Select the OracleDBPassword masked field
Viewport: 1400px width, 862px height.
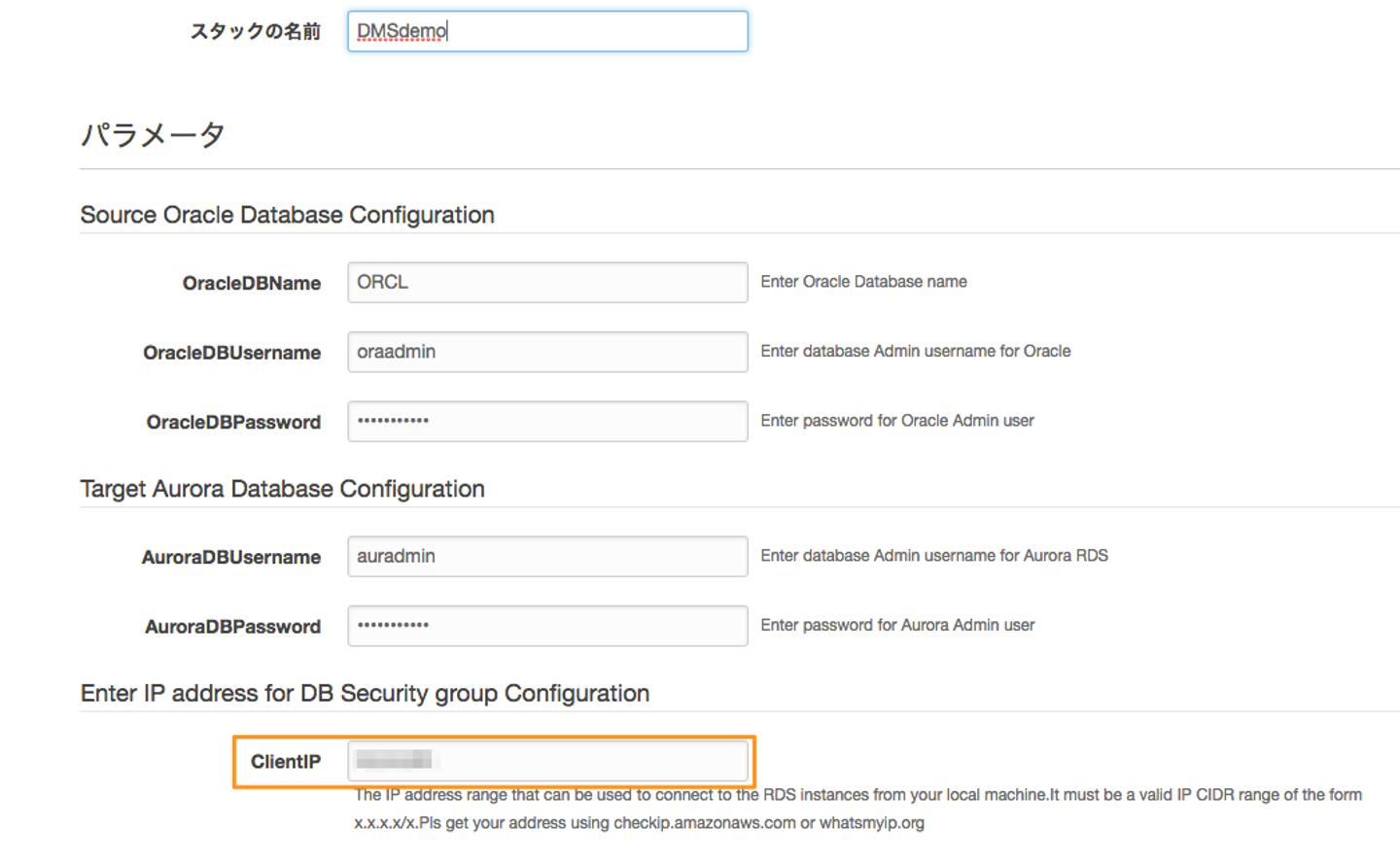[547, 422]
